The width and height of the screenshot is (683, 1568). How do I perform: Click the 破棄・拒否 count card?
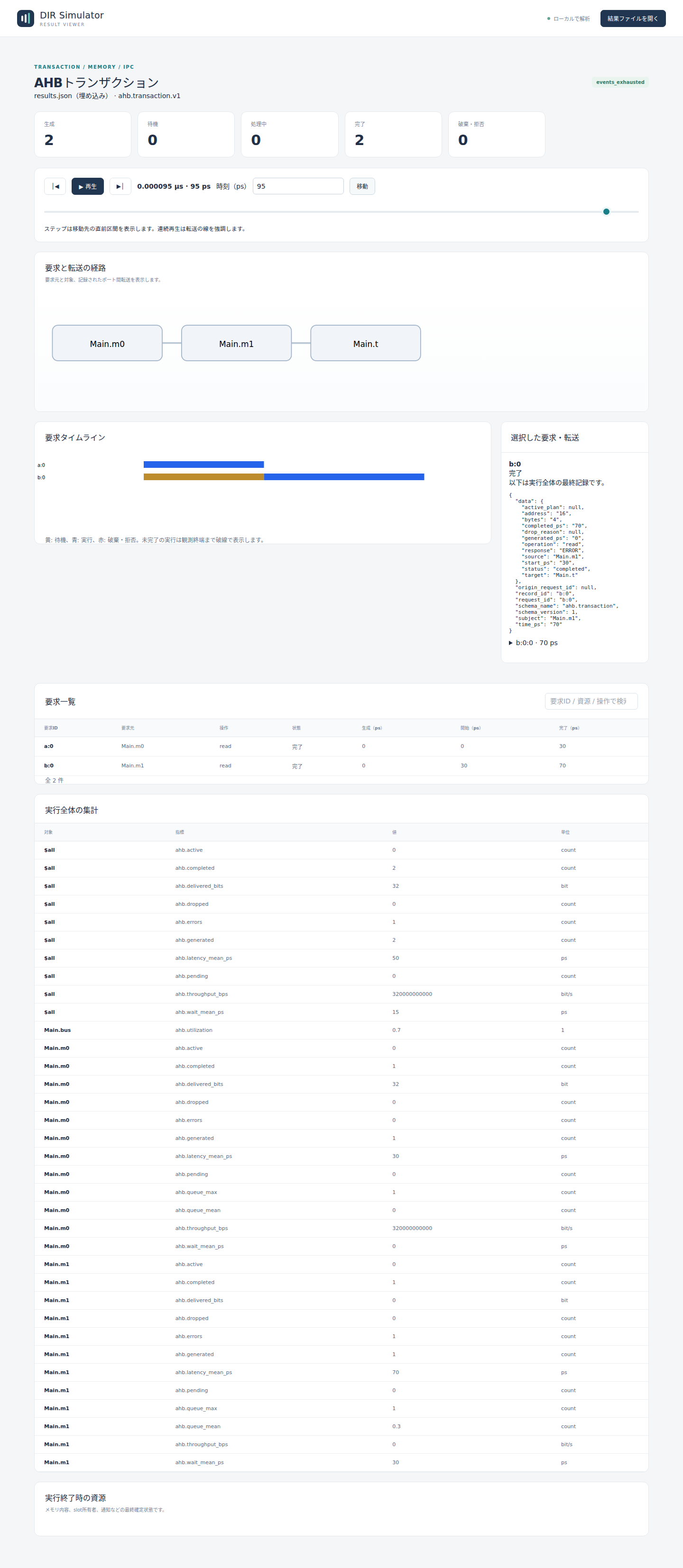[497, 135]
